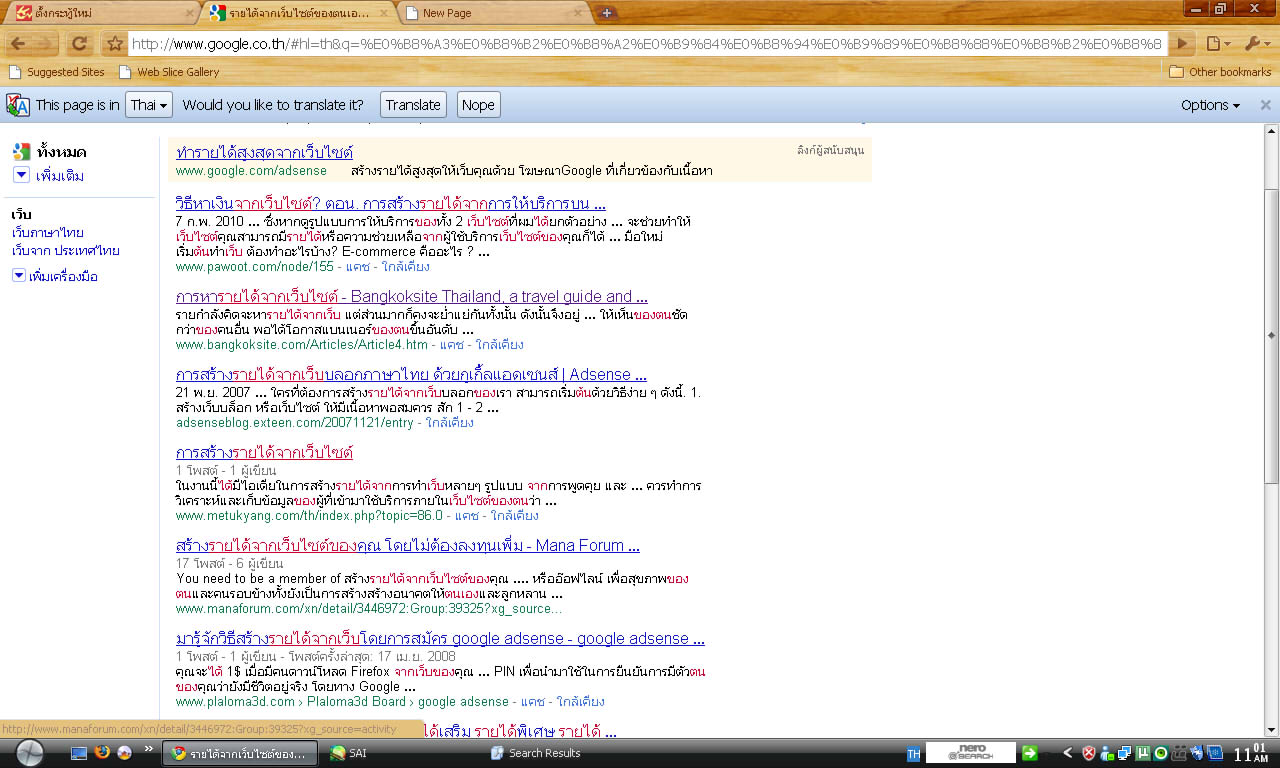The height and width of the screenshot is (768, 1280).
Task: Open the Bangkoksite Thailand travel guide result
Action: pos(412,296)
